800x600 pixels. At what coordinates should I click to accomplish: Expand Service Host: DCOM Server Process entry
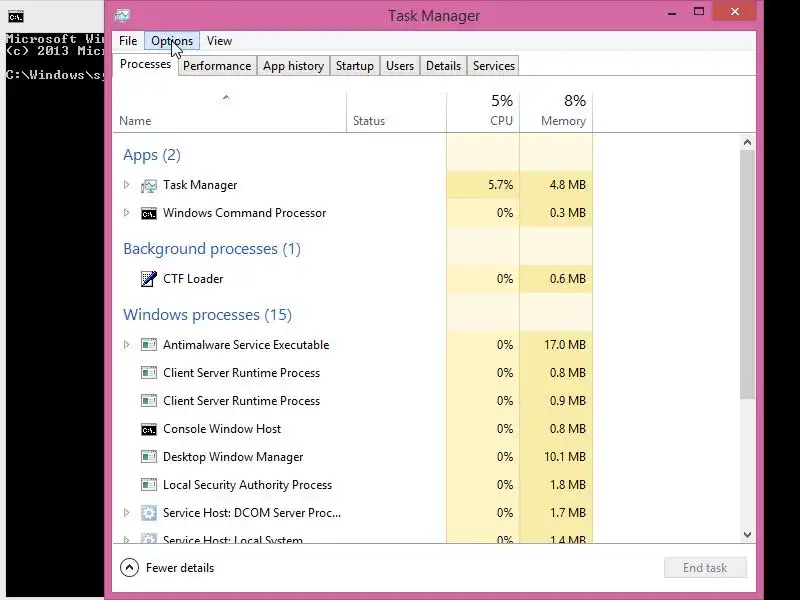127,513
